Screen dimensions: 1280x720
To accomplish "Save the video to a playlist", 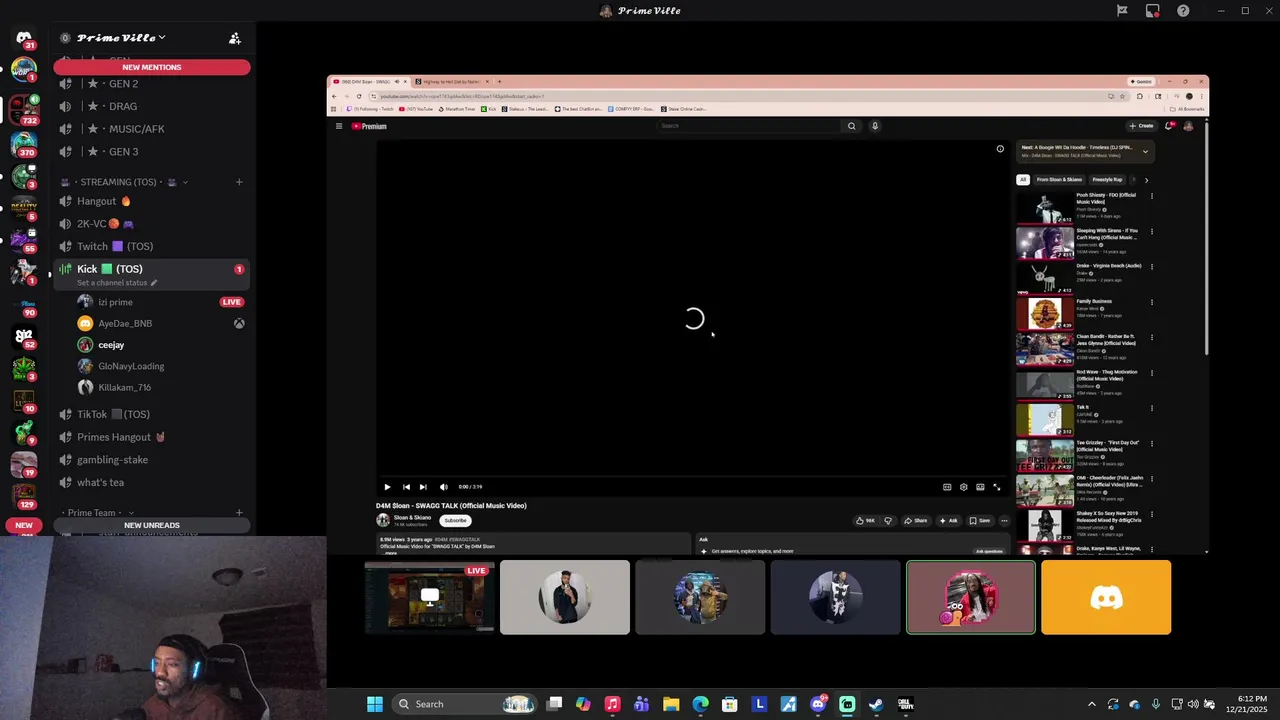I will [980, 520].
